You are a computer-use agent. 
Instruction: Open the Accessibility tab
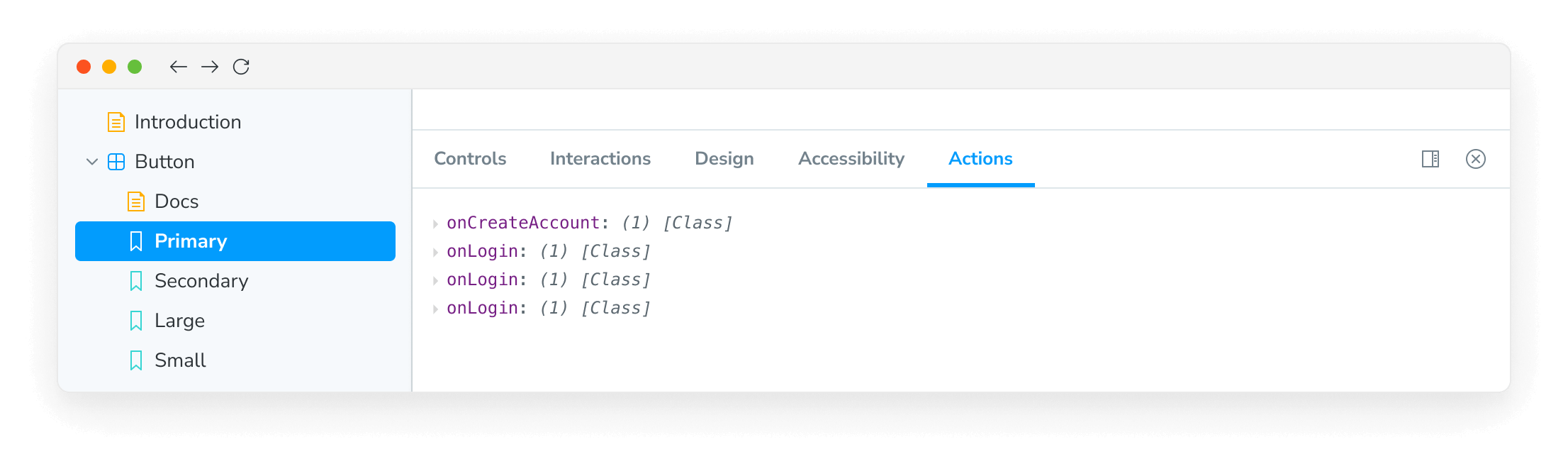(x=851, y=159)
